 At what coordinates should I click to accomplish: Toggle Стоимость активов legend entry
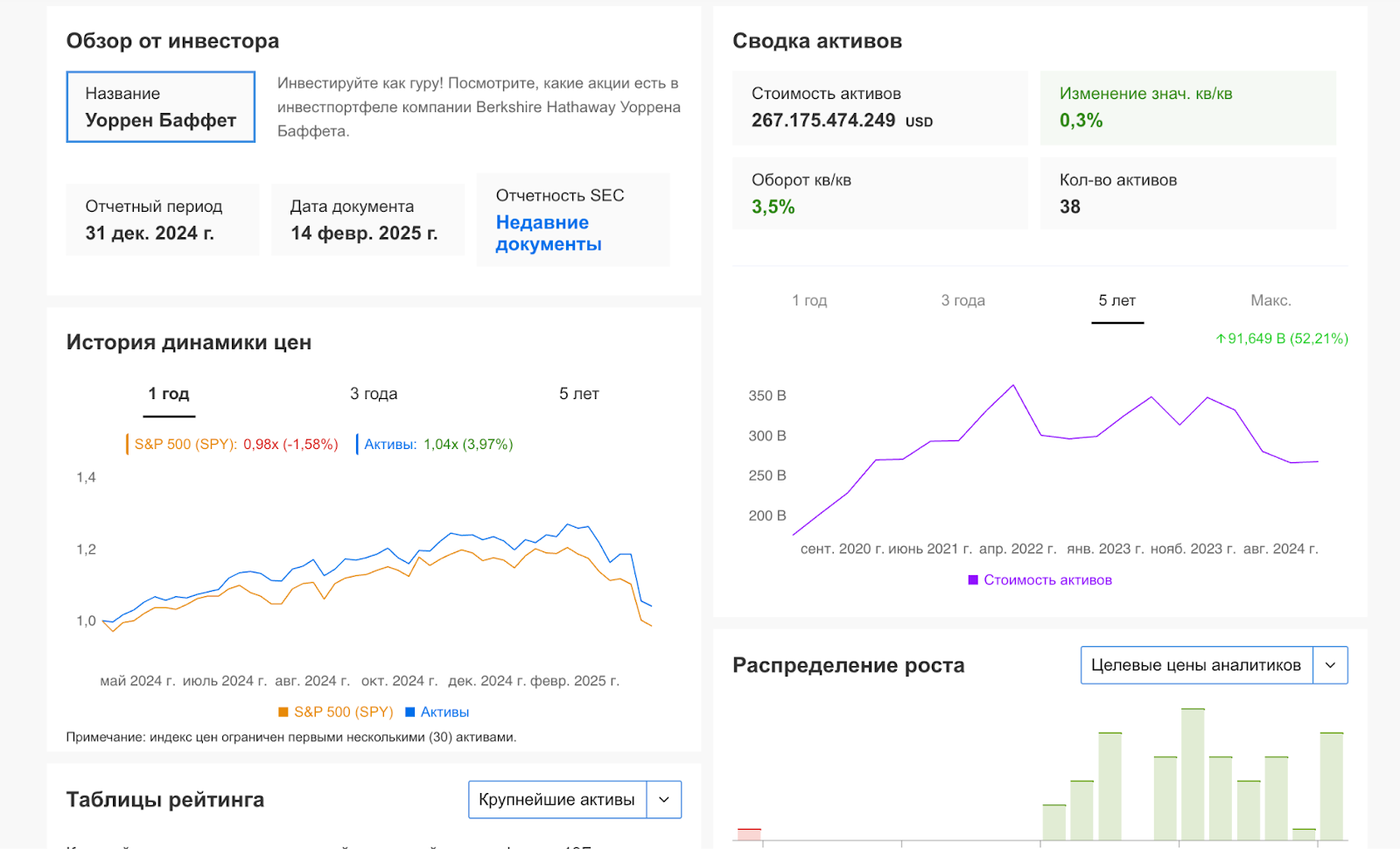pyautogui.click(x=1039, y=580)
